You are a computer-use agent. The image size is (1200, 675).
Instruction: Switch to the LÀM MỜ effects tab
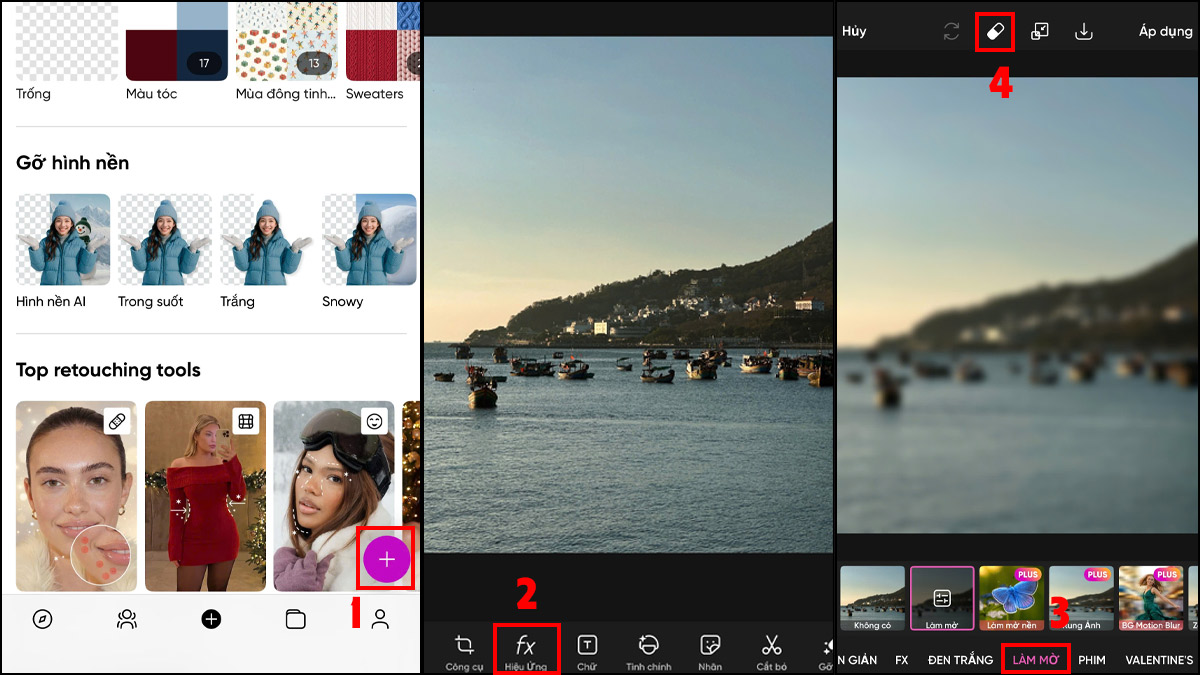1036,660
